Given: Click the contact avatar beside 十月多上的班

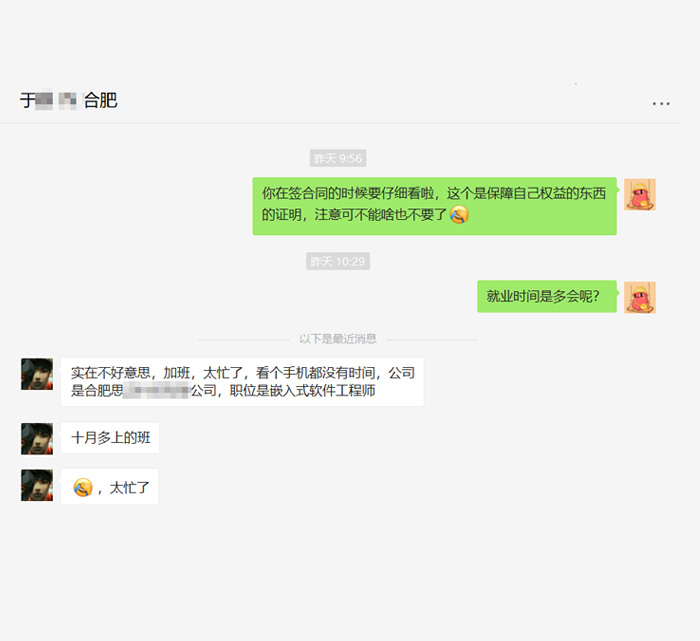Looking at the screenshot, I should click(37, 439).
